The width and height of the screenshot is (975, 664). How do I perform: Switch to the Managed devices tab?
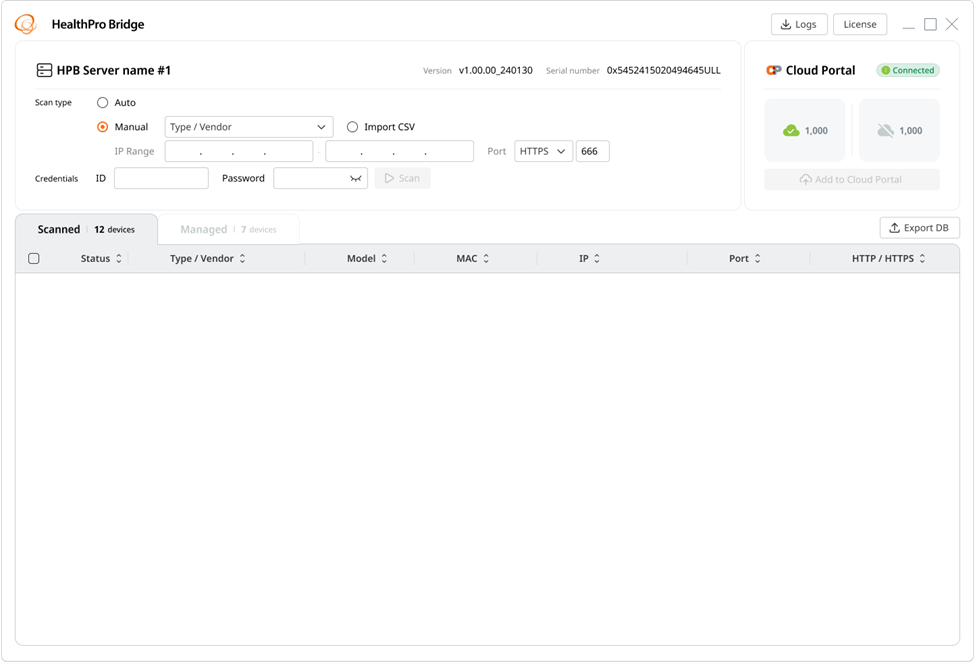click(228, 229)
